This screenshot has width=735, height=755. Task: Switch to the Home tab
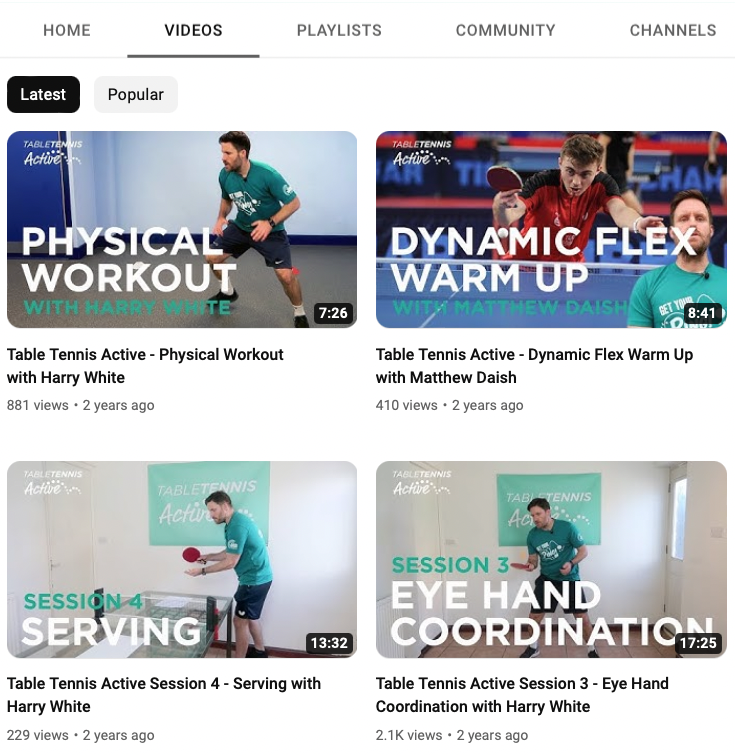pos(66,30)
